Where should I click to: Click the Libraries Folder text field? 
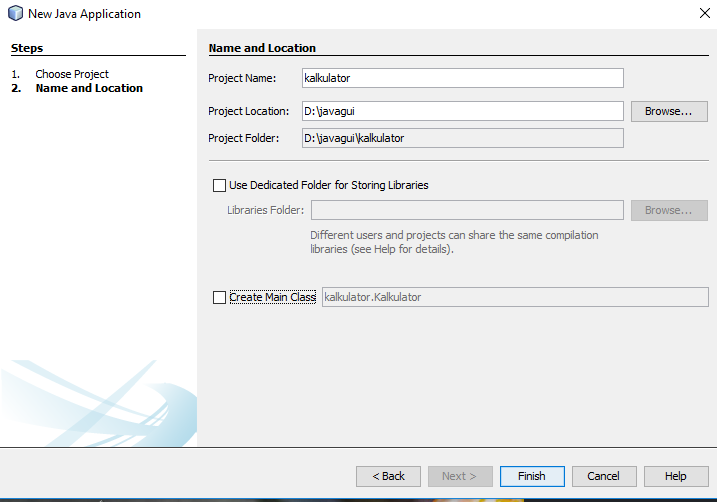(467, 210)
